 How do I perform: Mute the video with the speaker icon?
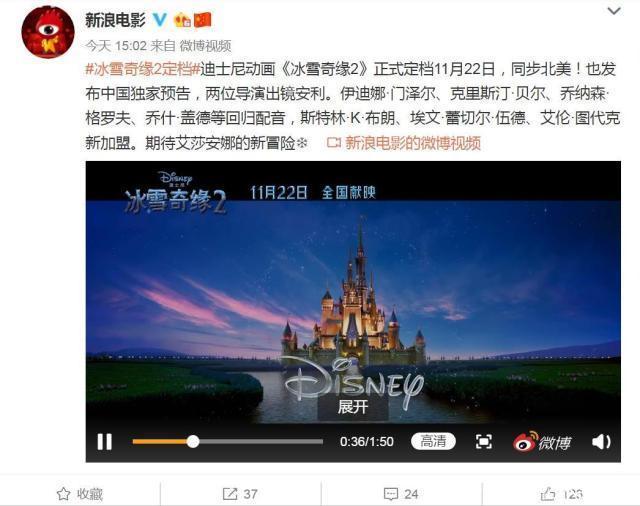(601, 442)
